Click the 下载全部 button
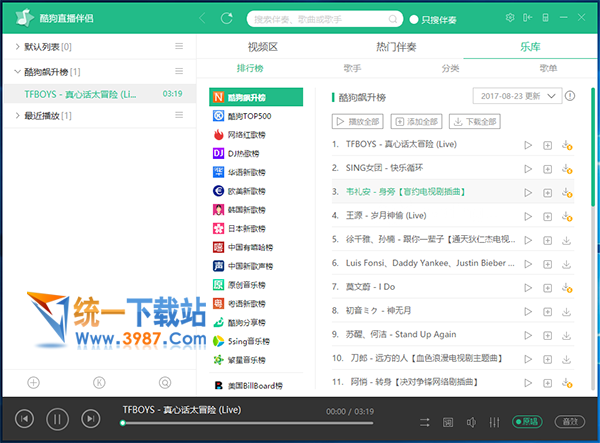 pos(474,122)
